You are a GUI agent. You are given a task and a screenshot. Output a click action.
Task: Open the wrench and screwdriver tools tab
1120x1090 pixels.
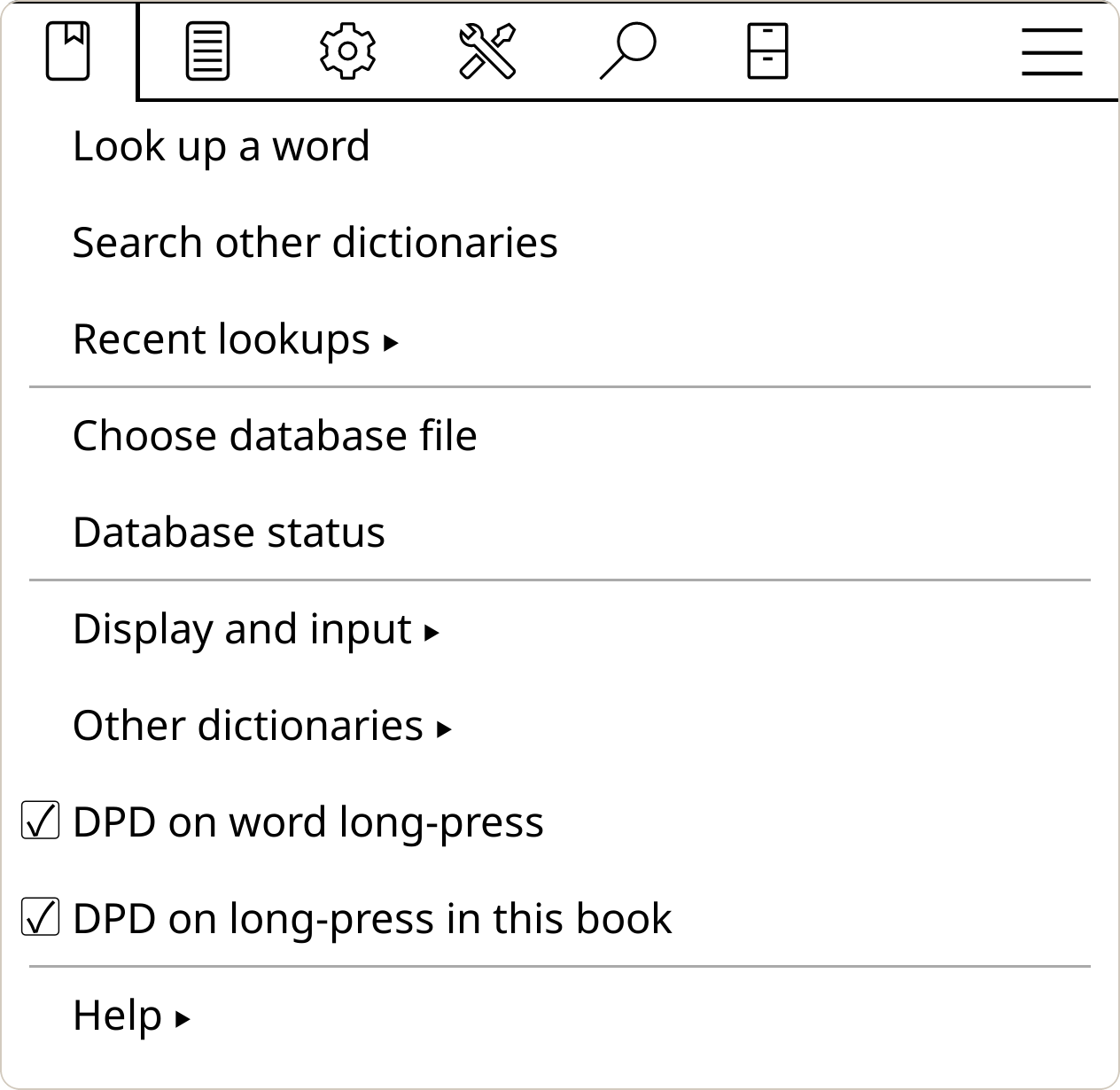click(487, 51)
